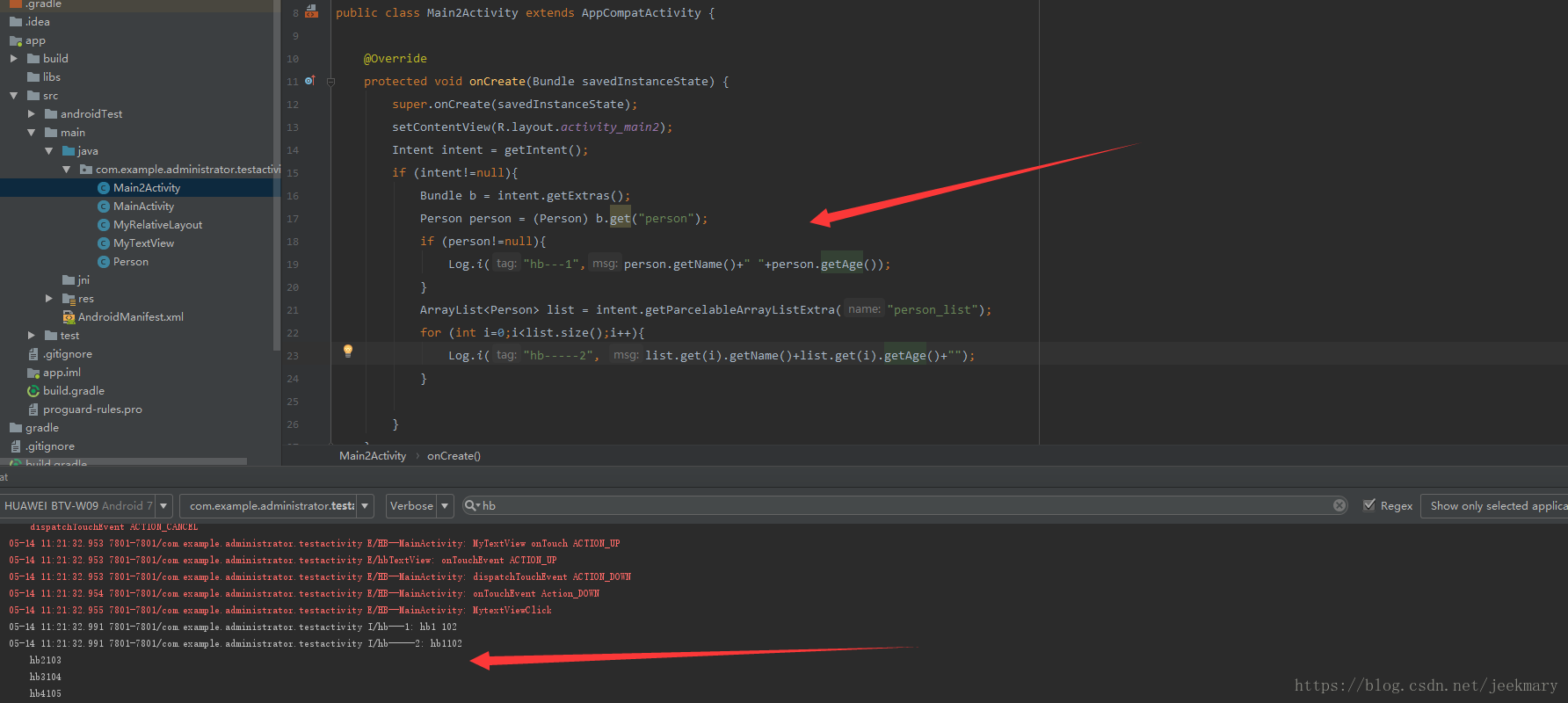1568x703 pixels.
Task: Click the jni folder icon
Action: point(69,280)
